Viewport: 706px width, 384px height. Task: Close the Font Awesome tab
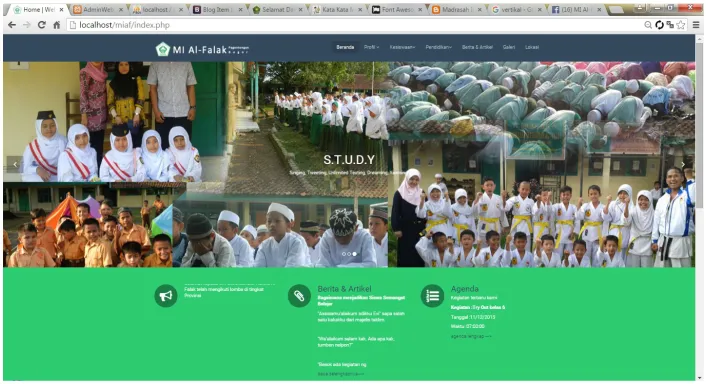[x=419, y=9]
